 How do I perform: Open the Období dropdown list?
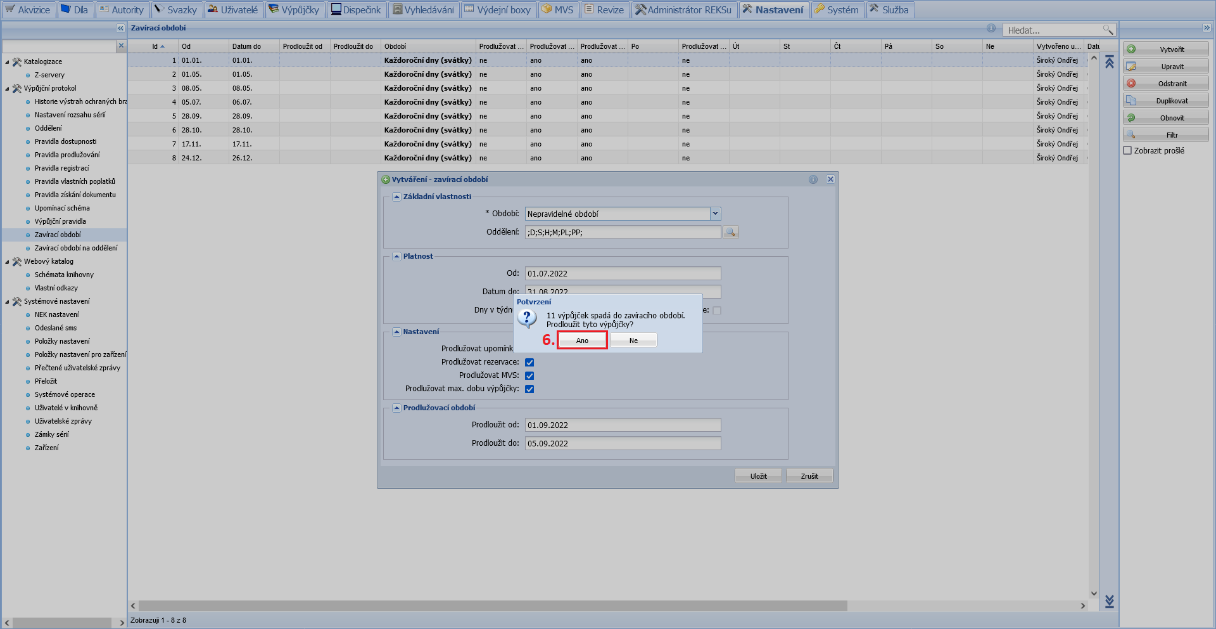(x=715, y=213)
